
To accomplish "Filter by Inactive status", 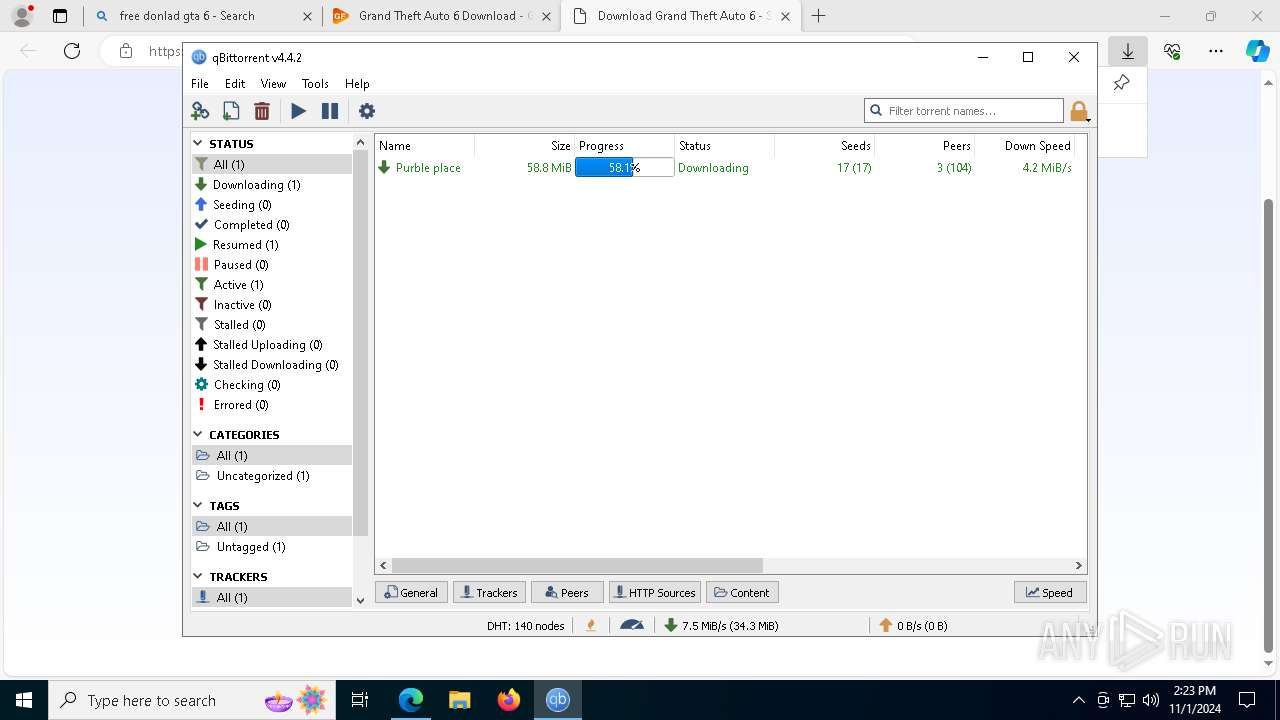I will click(272, 304).
